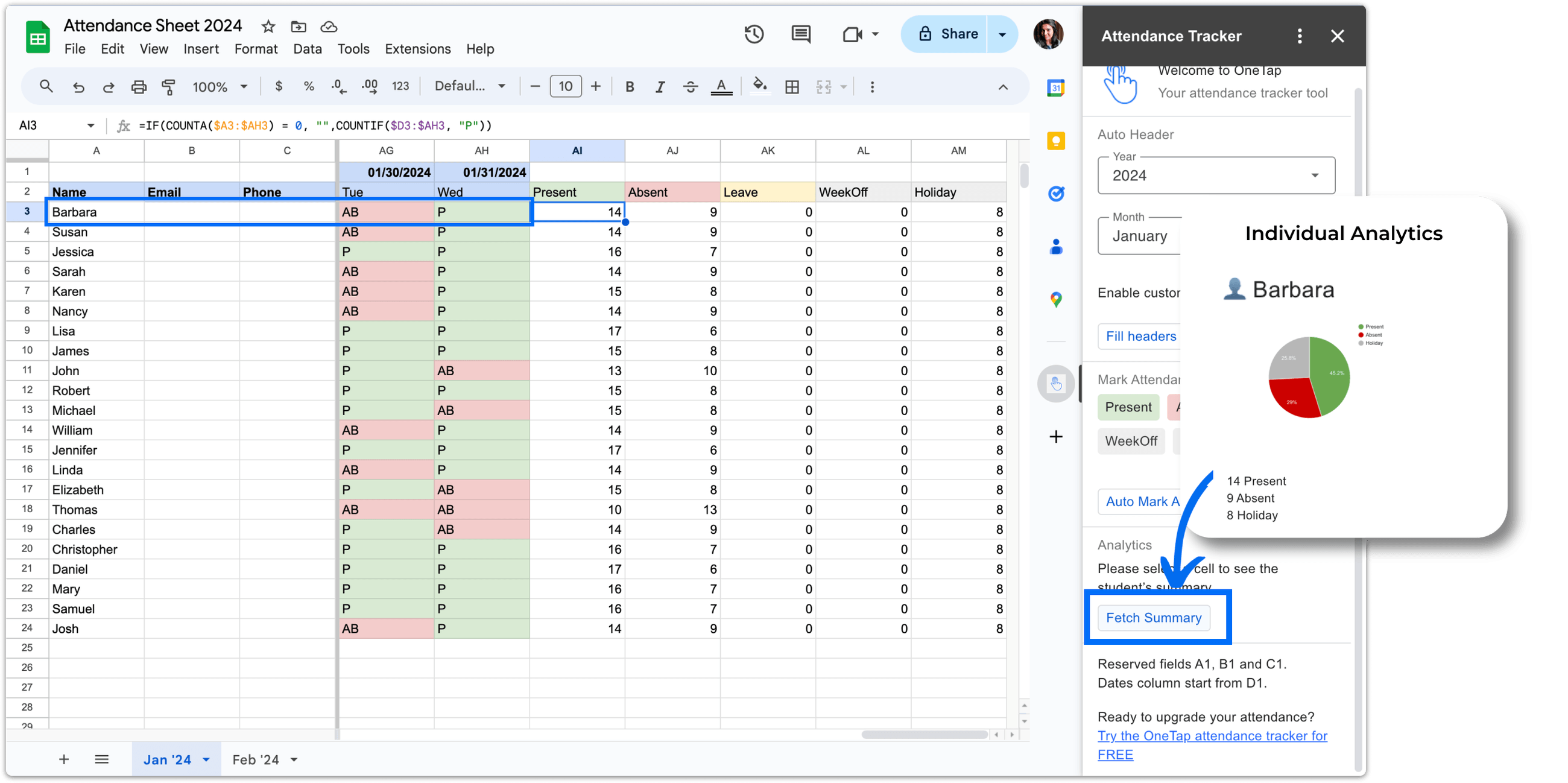Viewport: 1568px width, 783px height.
Task: Open the Extensions menu
Action: (417, 49)
